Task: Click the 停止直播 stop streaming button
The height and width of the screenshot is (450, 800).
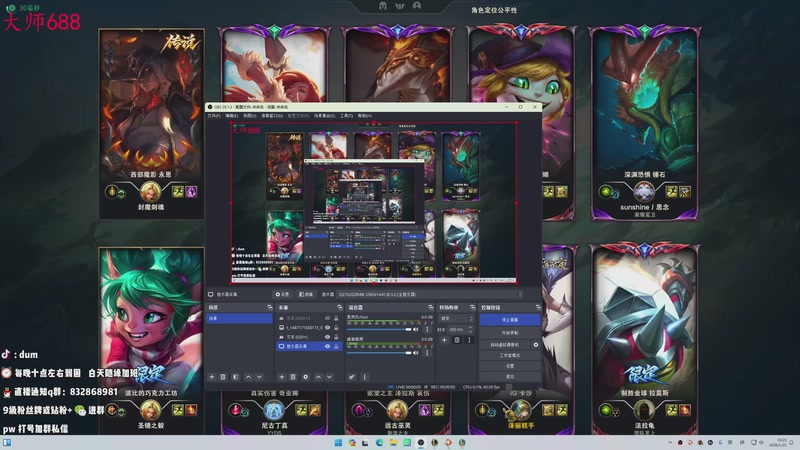Action: click(x=509, y=320)
